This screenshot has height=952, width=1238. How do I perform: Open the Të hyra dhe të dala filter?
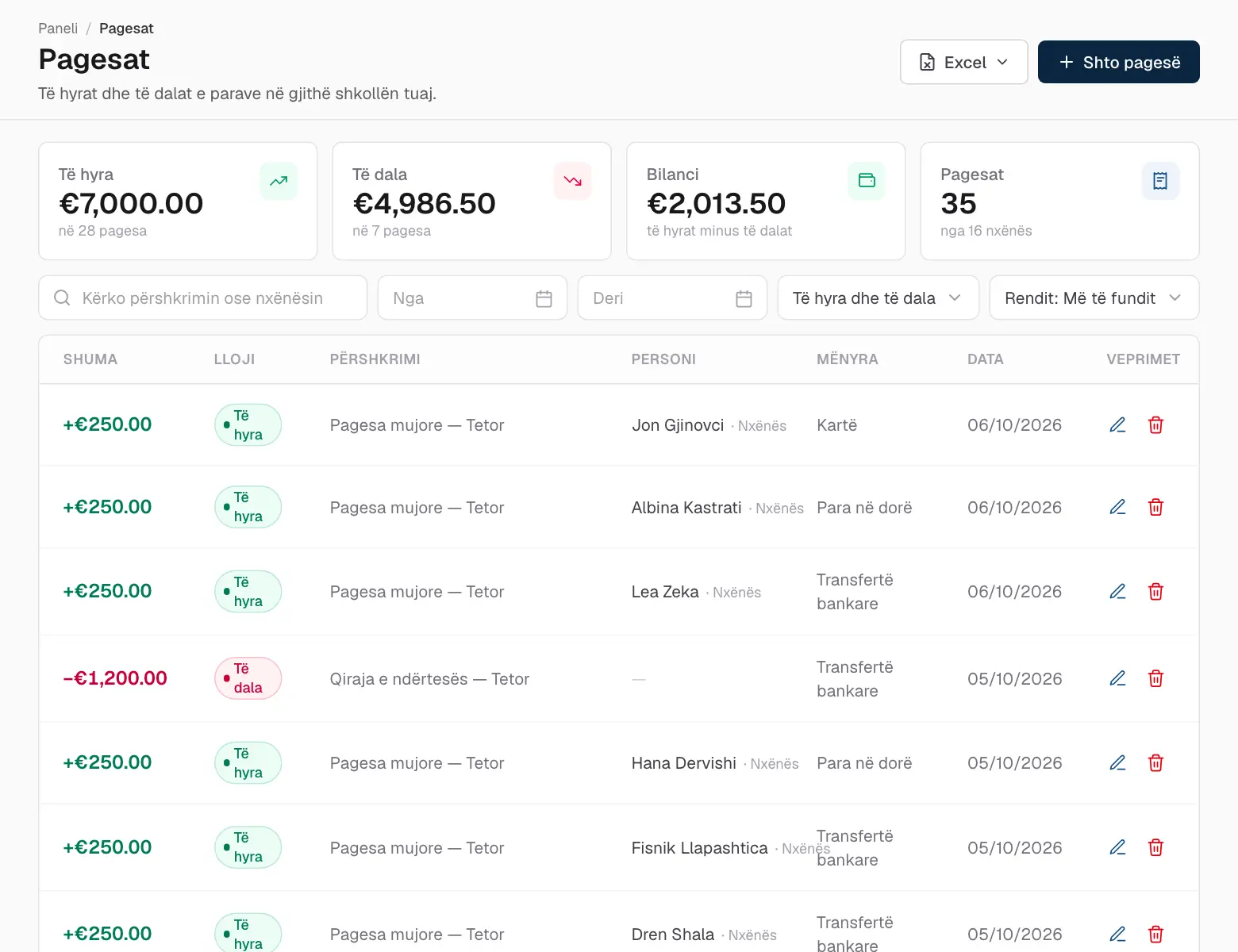(879, 298)
